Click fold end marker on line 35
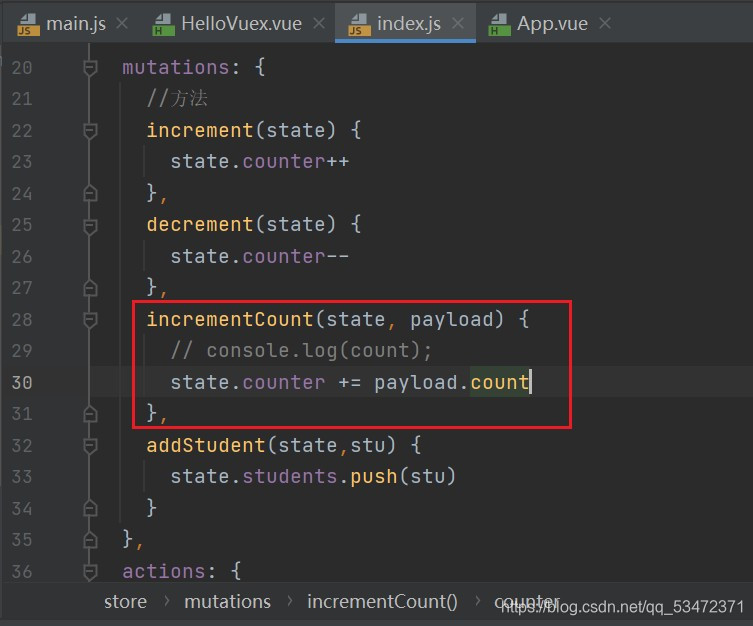The image size is (753, 626). 90,540
